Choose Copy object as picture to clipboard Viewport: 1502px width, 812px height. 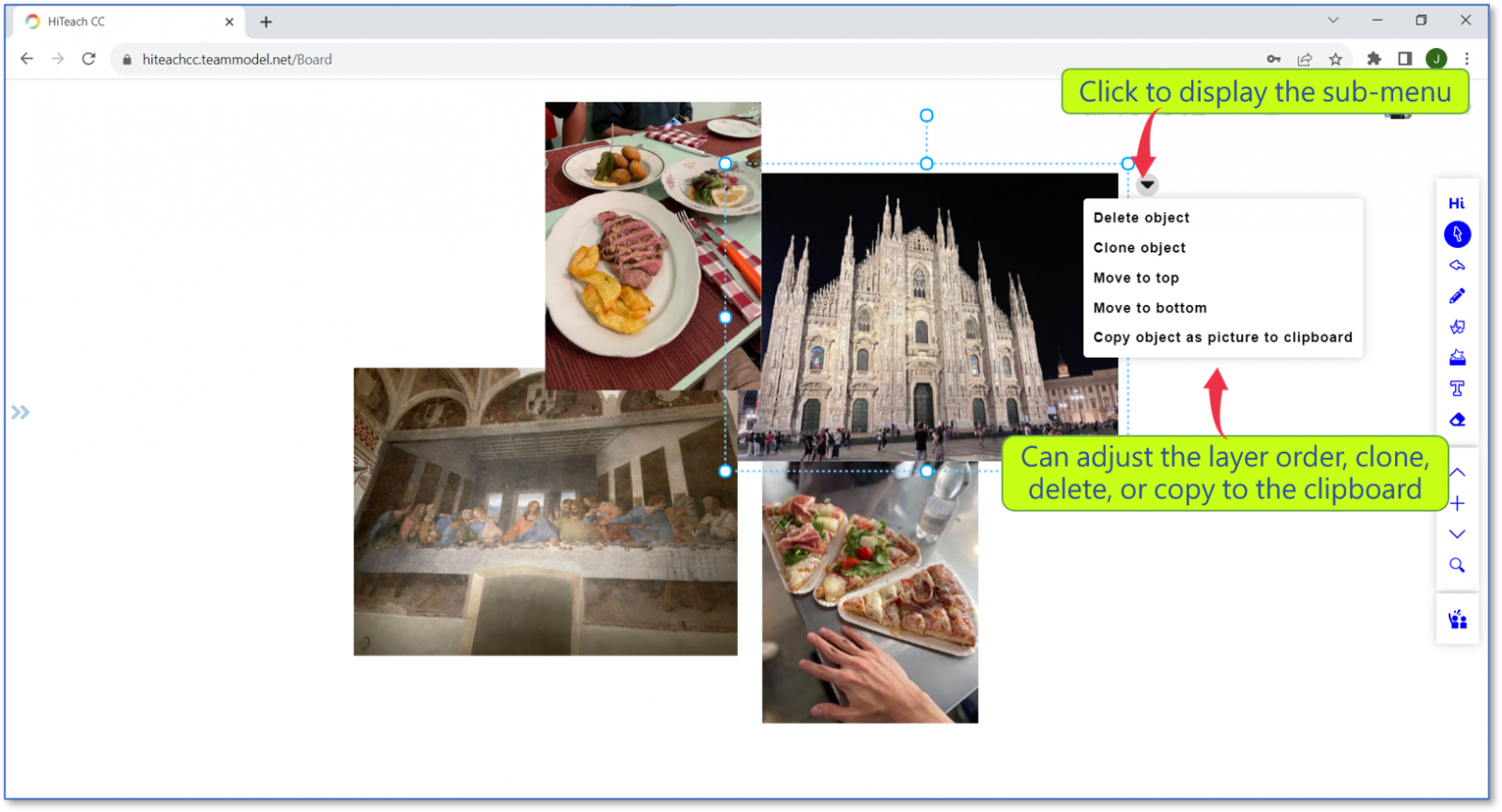tap(1222, 337)
